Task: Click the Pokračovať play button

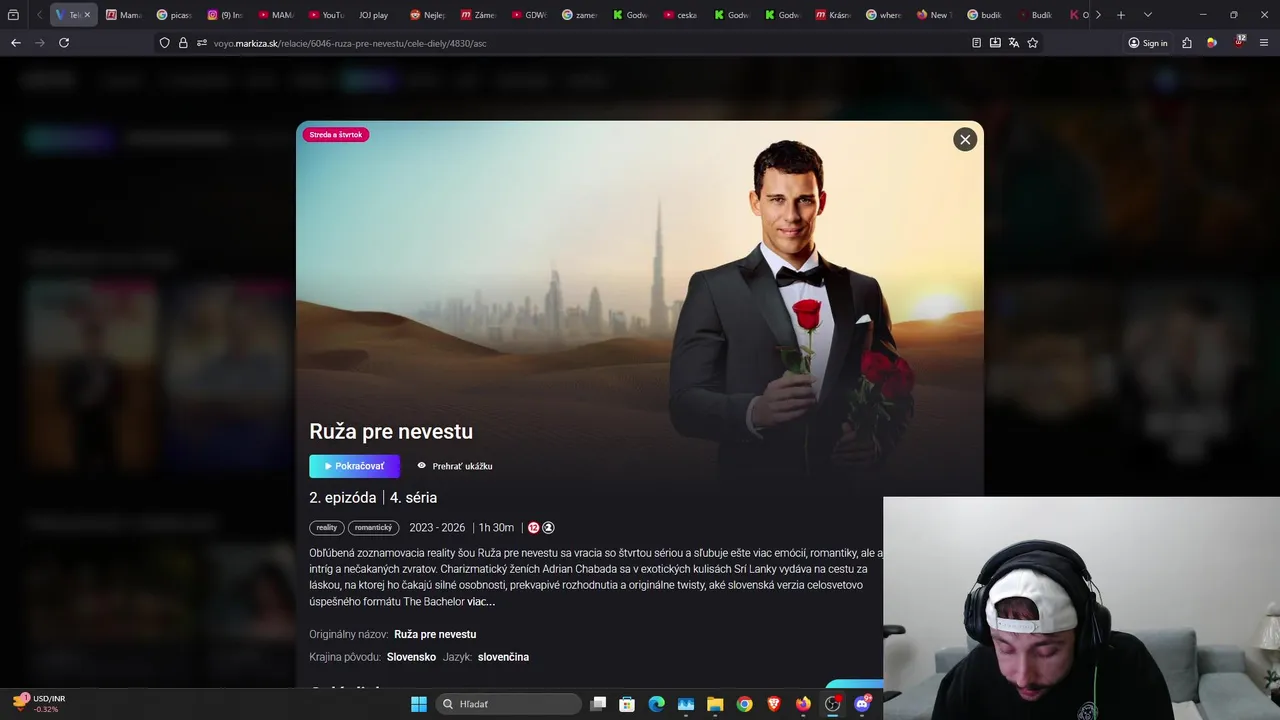Action: click(354, 466)
